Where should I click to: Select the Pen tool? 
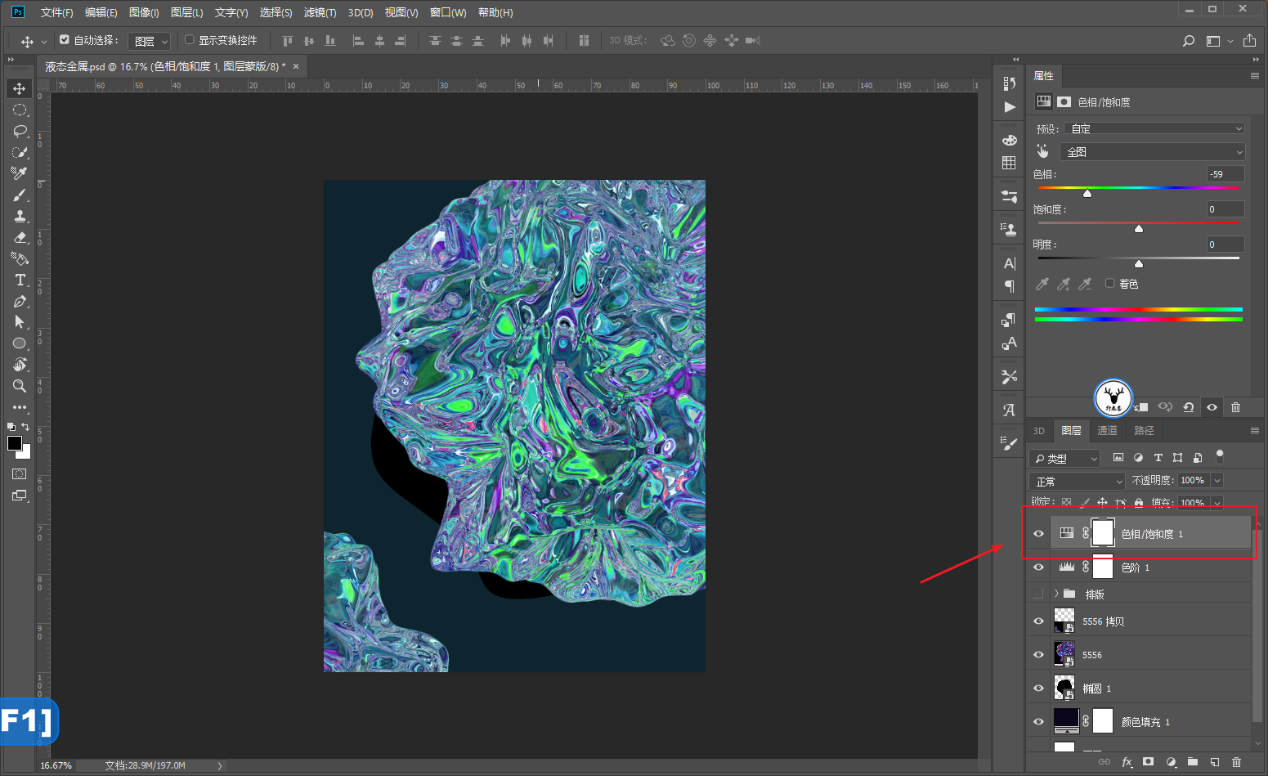pyautogui.click(x=19, y=301)
